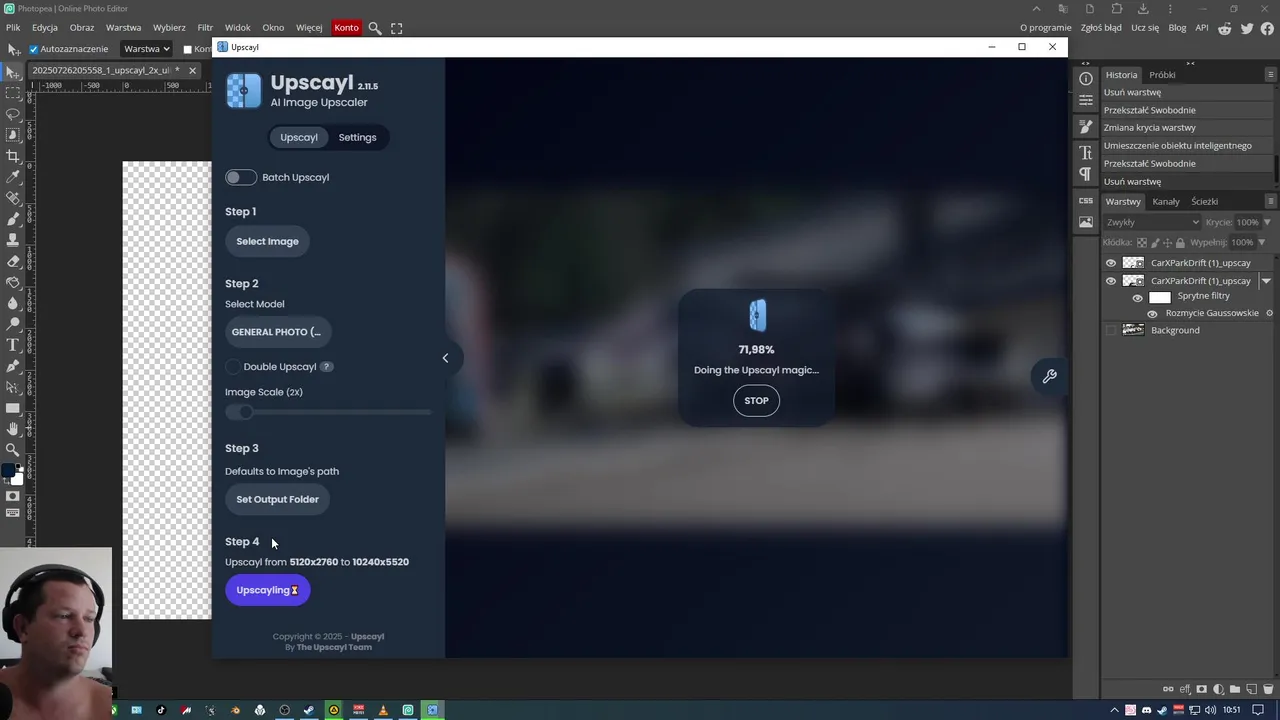Image resolution: width=1280 pixels, height=720 pixels.
Task: Click the background color swatch
Action: tap(18, 479)
